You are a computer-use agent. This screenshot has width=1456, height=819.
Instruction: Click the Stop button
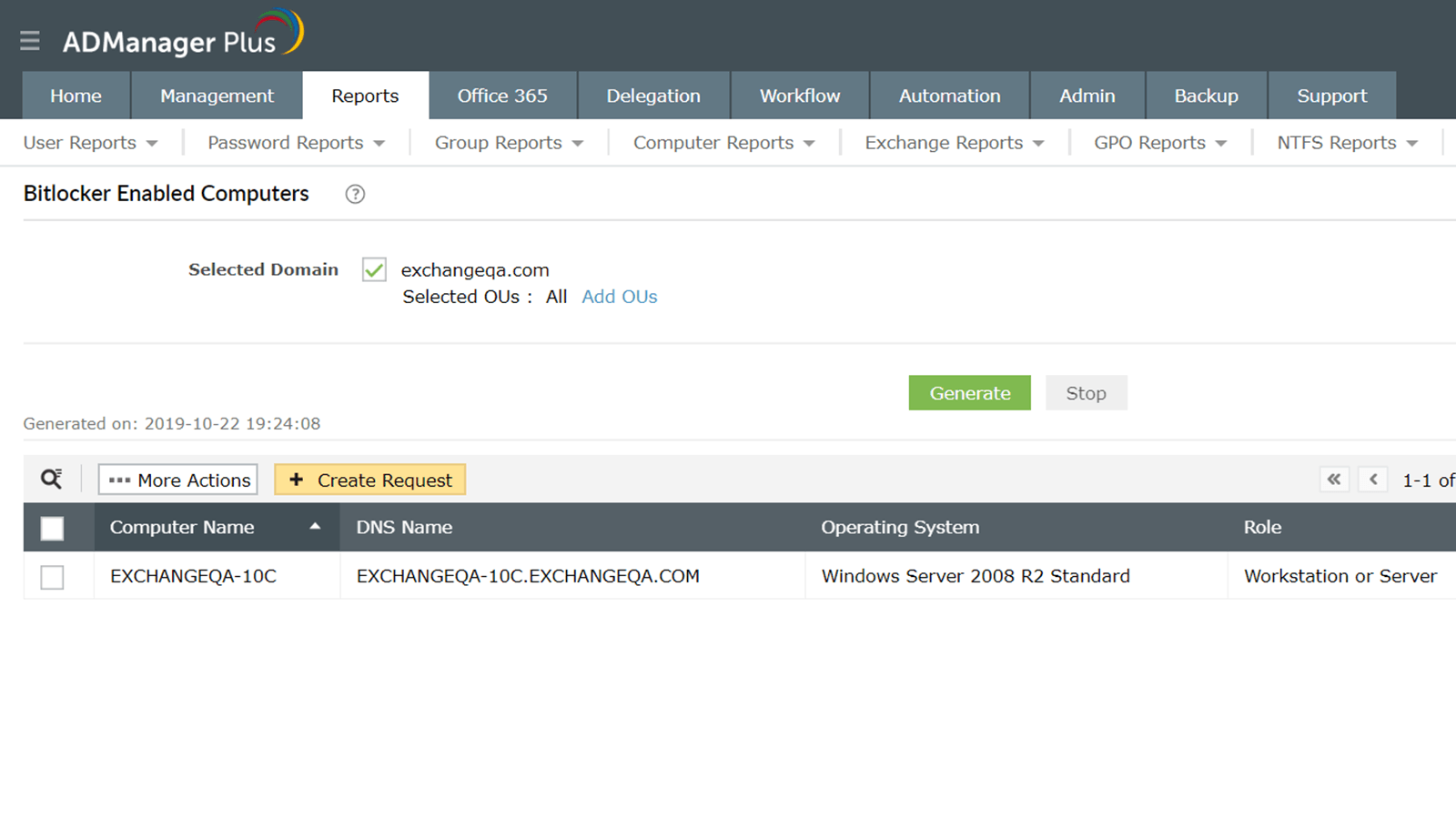[1087, 393]
